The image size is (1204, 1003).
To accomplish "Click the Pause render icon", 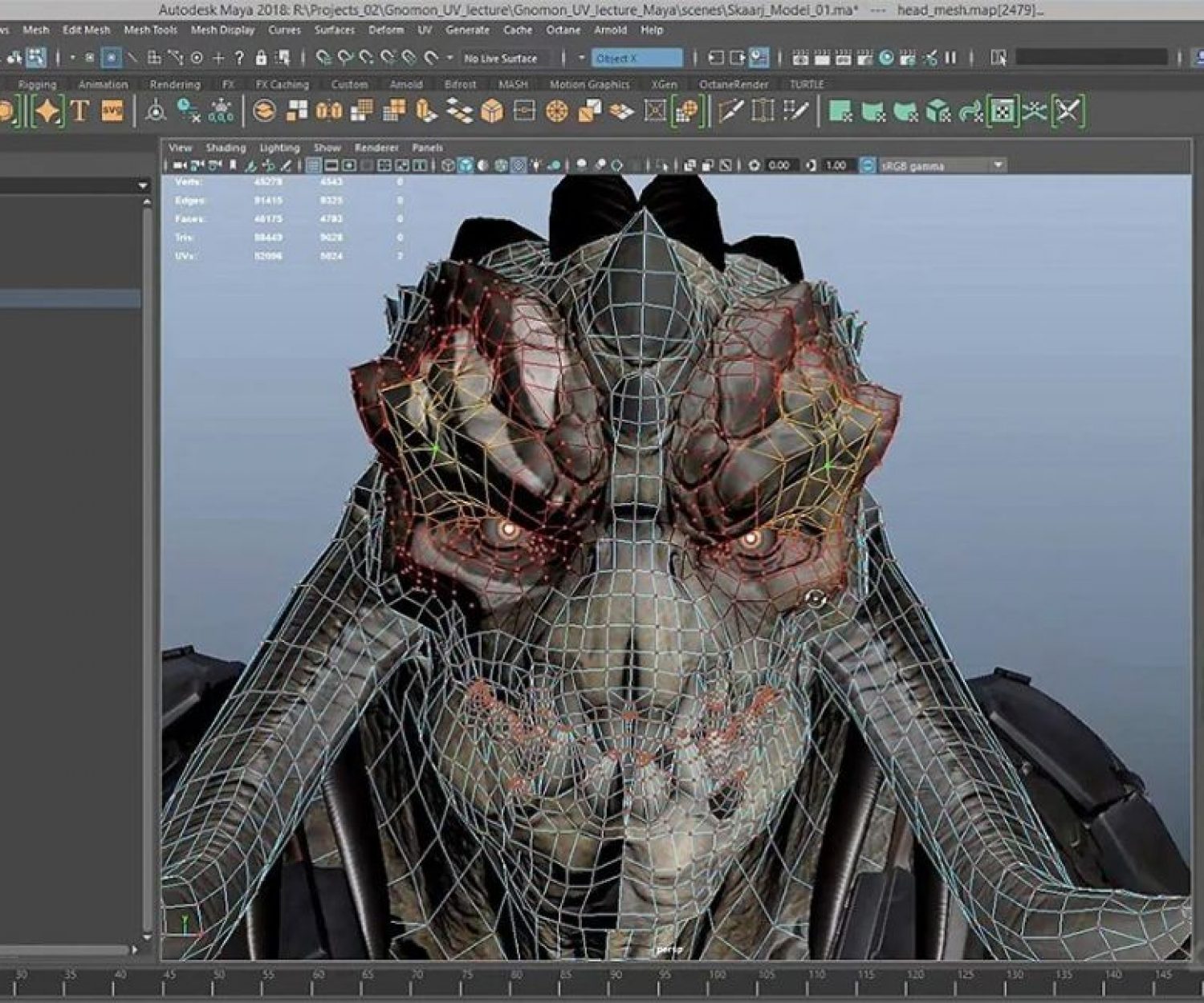I will pos(950,58).
